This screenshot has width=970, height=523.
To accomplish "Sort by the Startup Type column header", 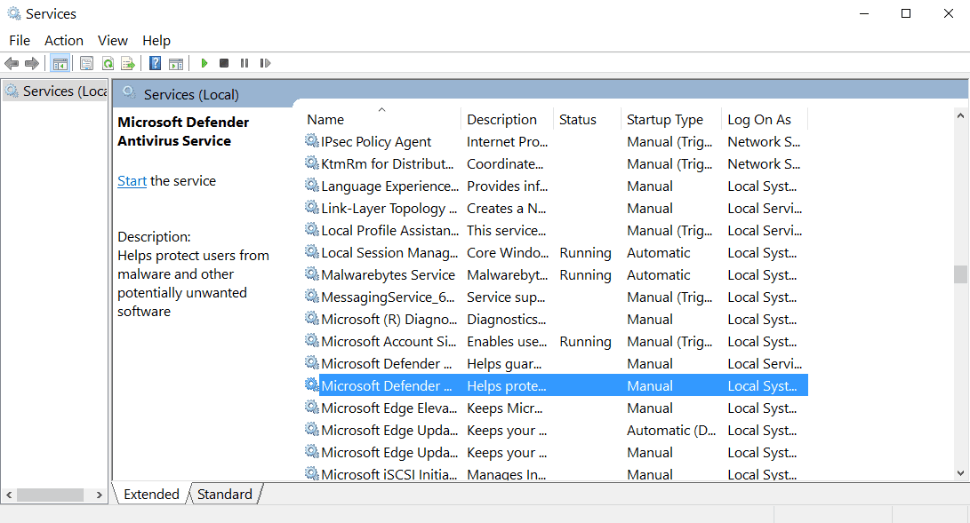I will point(671,119).
